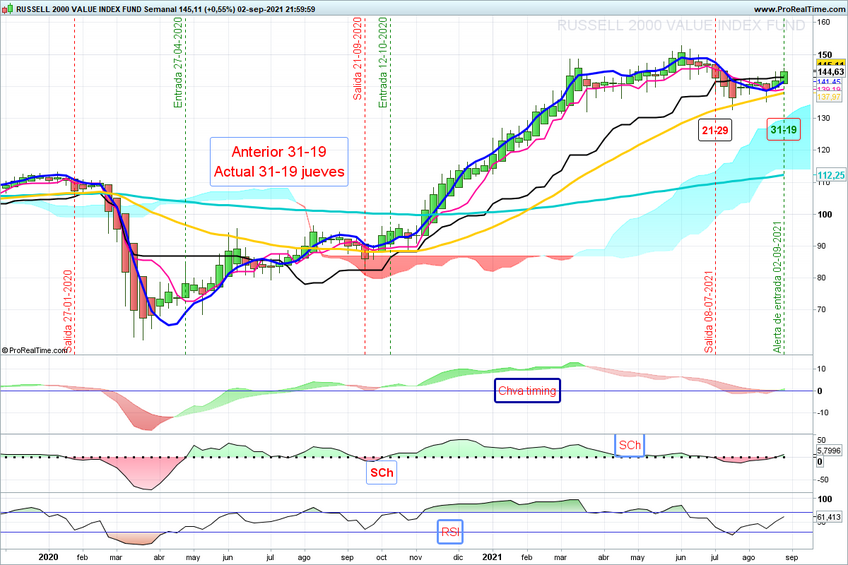Select the RSI indicator label
Image resolution: width=848 pixels, height=565 pixels.
(x=450, y=532)
